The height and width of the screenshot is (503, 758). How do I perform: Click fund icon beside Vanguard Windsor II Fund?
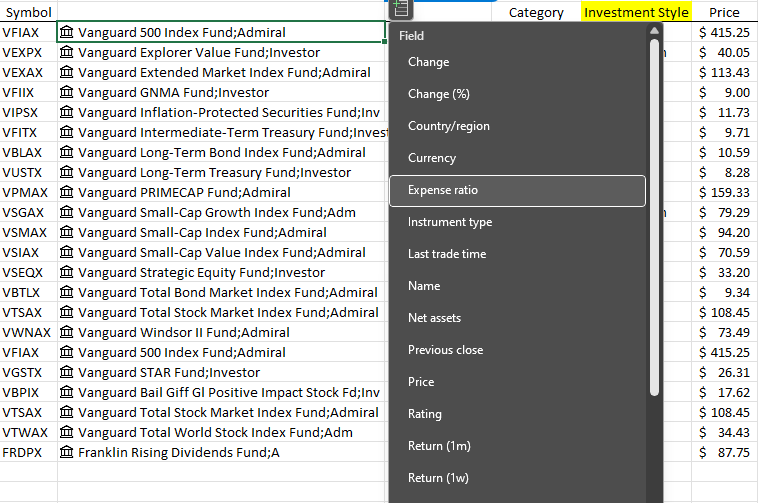(x=66, y=332)
